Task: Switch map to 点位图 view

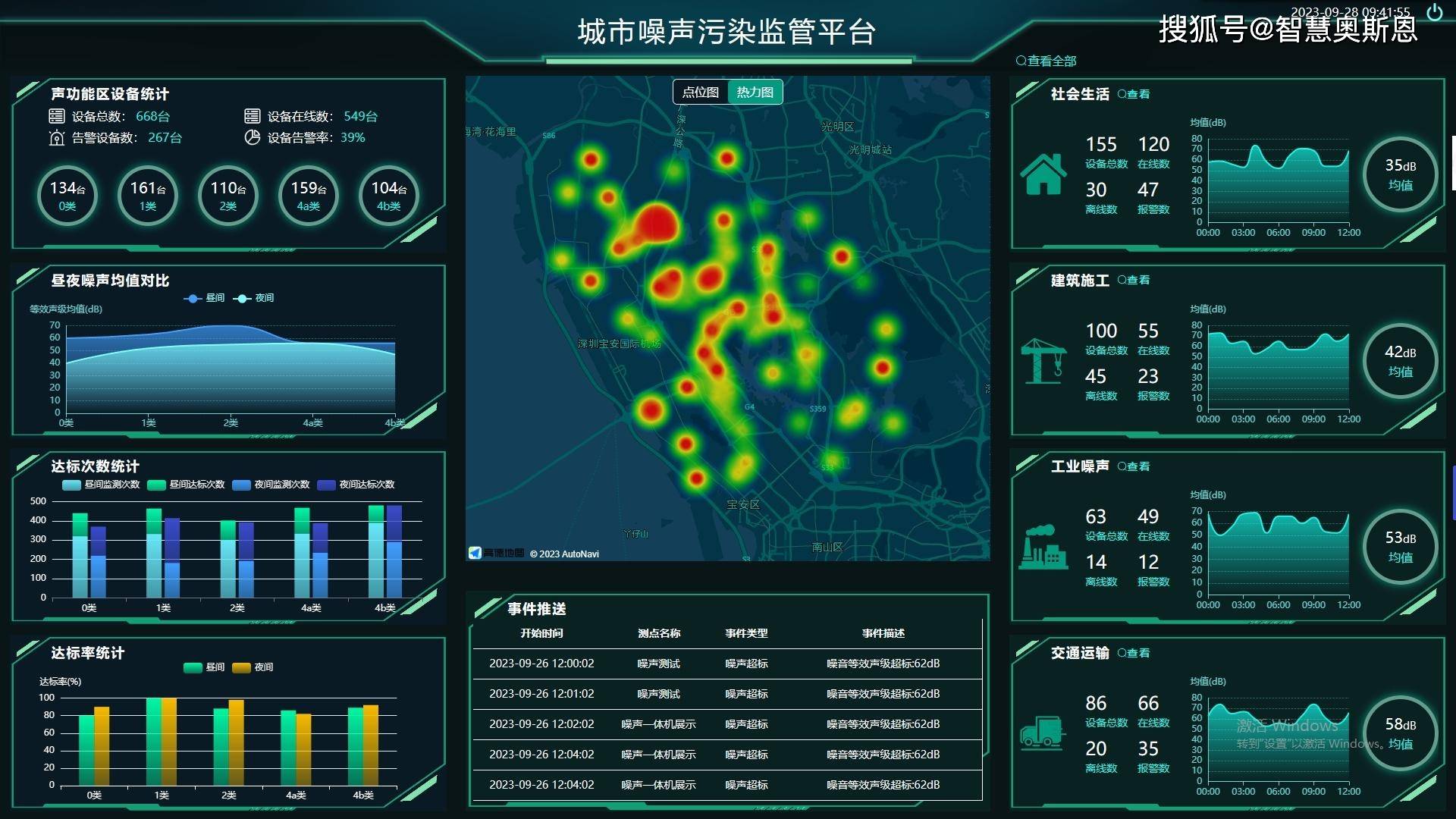Action: (x=701, y=92)
